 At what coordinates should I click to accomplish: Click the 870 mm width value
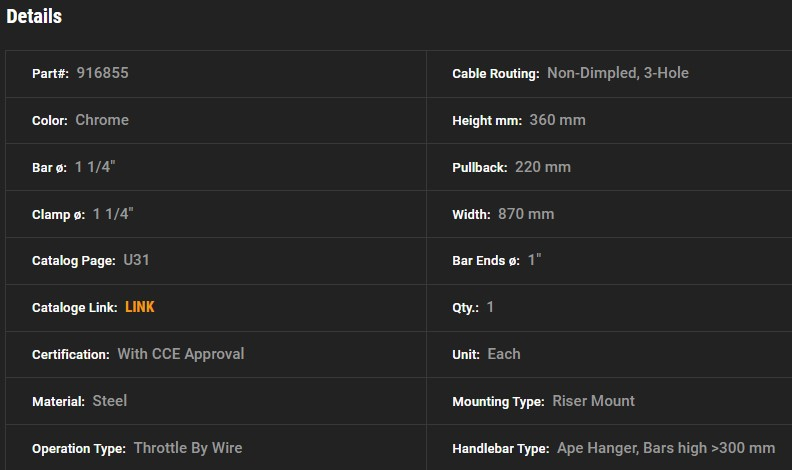pyautogui.click(x=526, y=214)
